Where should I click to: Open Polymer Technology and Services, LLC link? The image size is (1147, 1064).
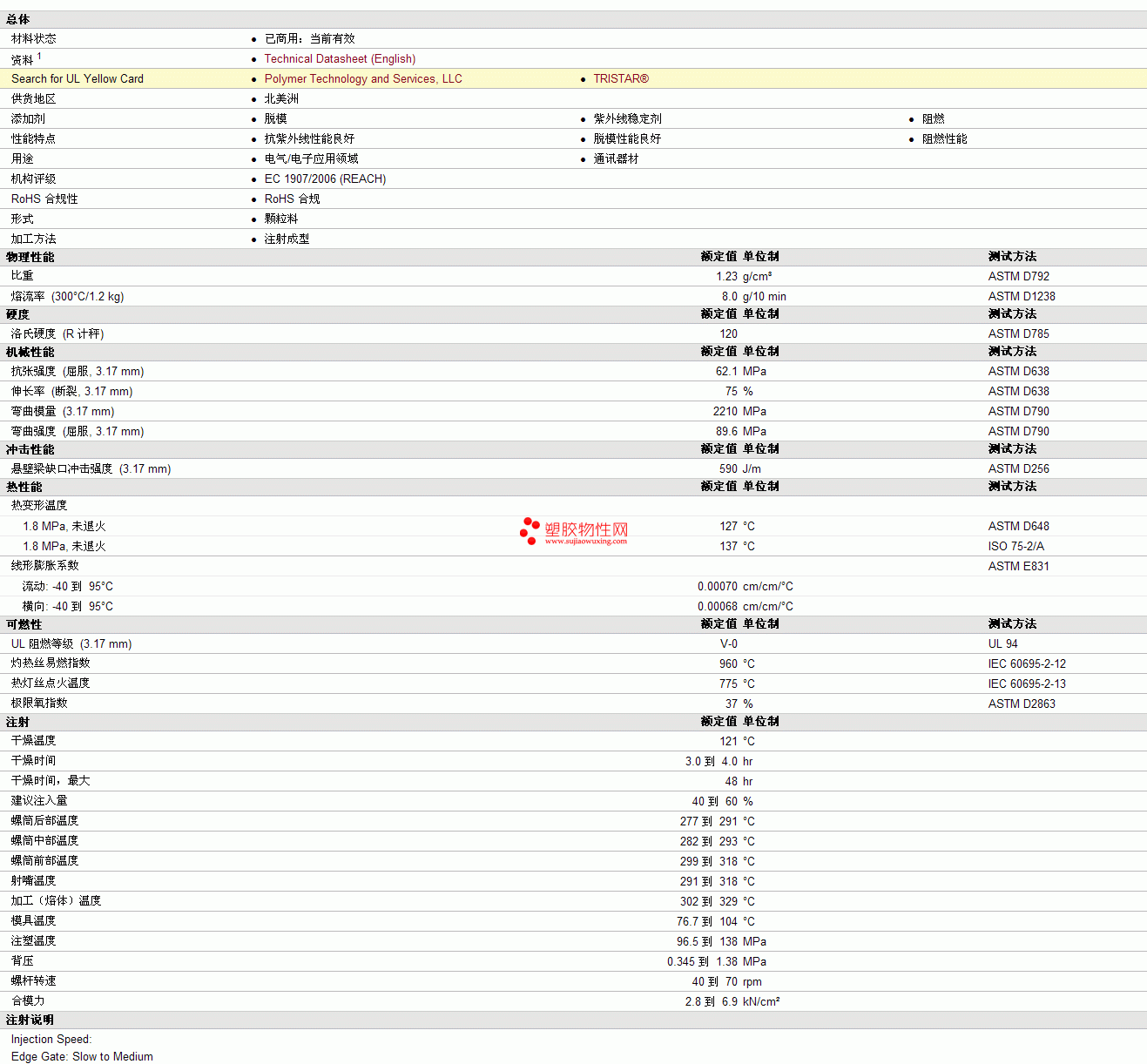click(x=363, y=78)
